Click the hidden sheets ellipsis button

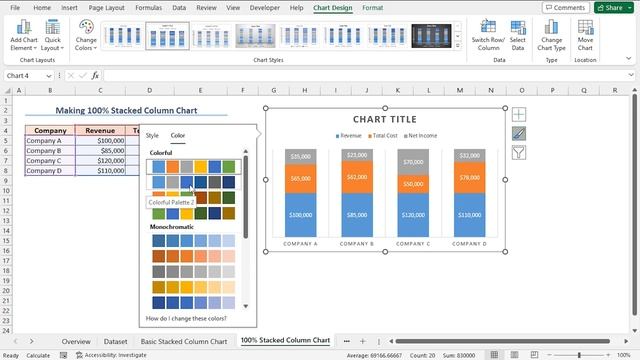pyautogui.click(x=347, y=341)
